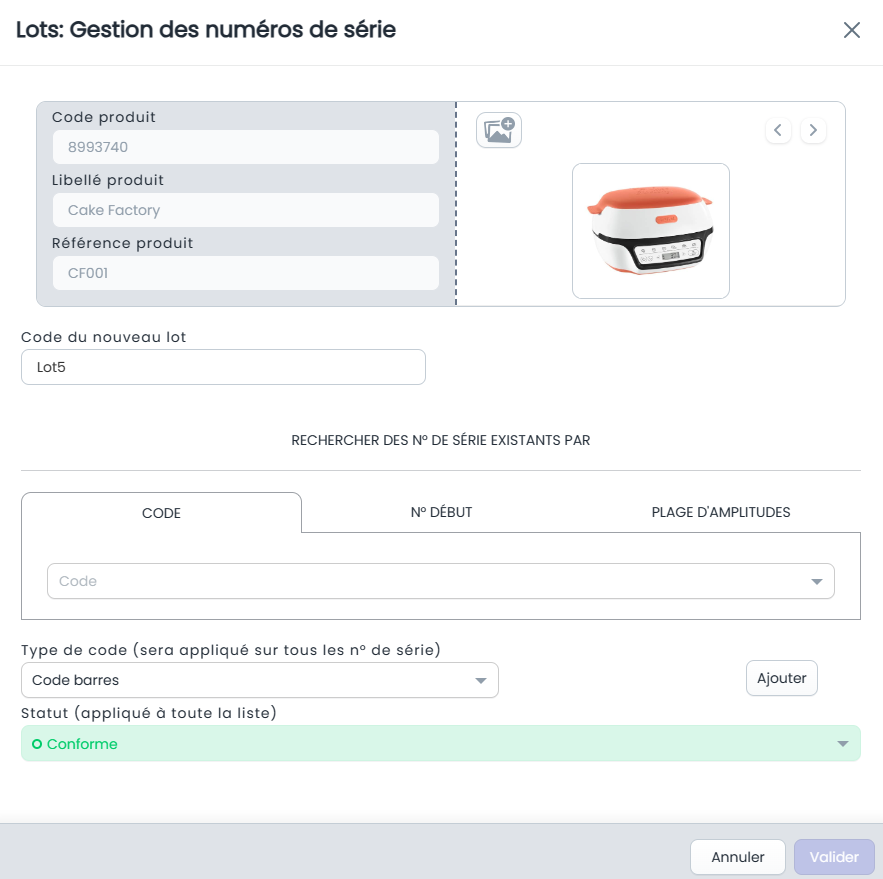
Task: Click the Valider button
Action: (x=834, y=856)
